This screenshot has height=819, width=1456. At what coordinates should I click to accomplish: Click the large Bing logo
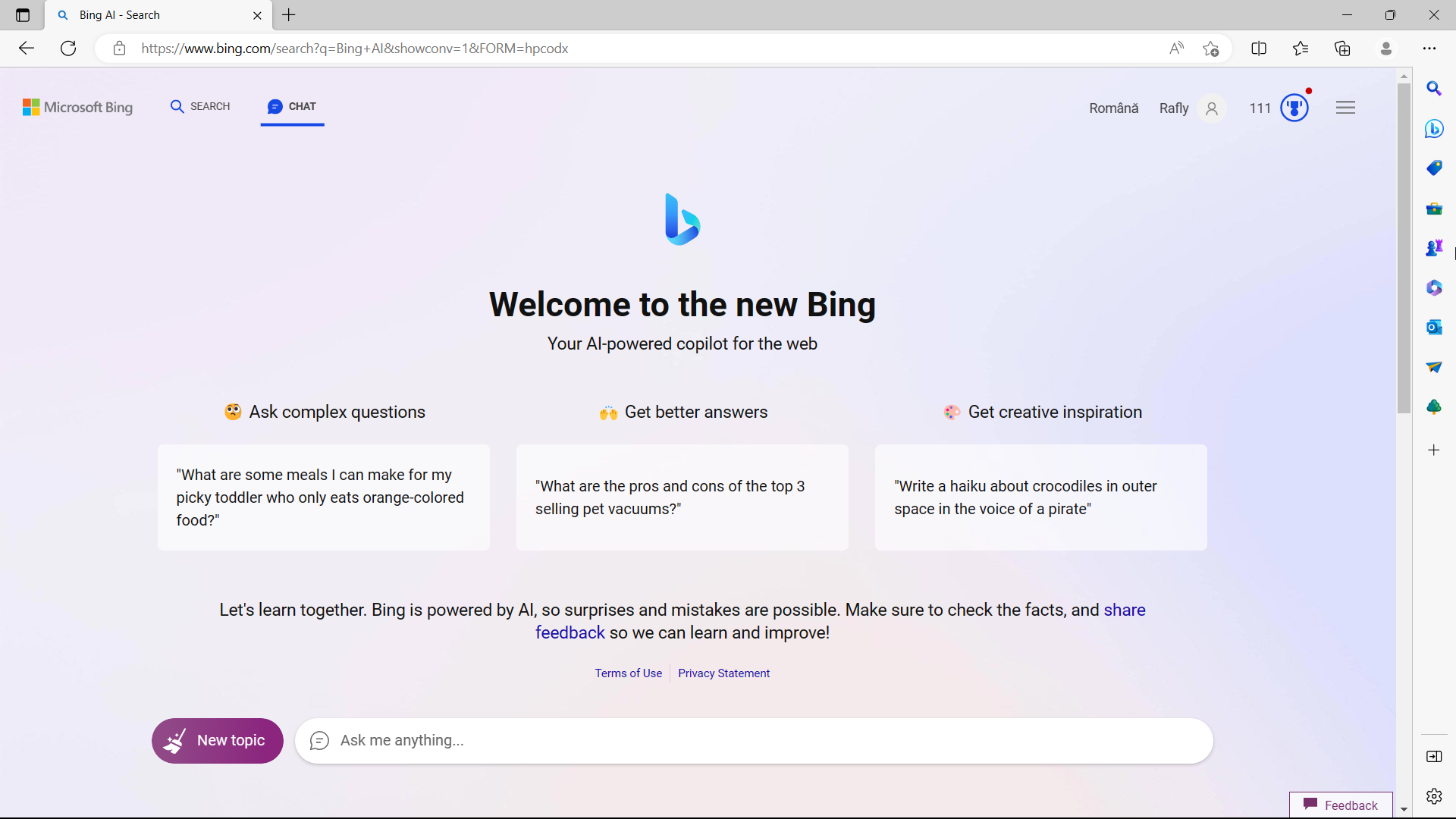[682, 220]
